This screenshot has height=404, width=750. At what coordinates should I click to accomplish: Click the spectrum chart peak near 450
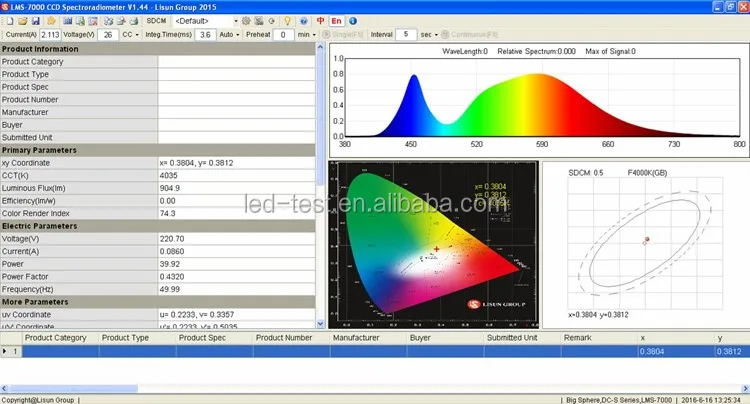click(414, 76)
